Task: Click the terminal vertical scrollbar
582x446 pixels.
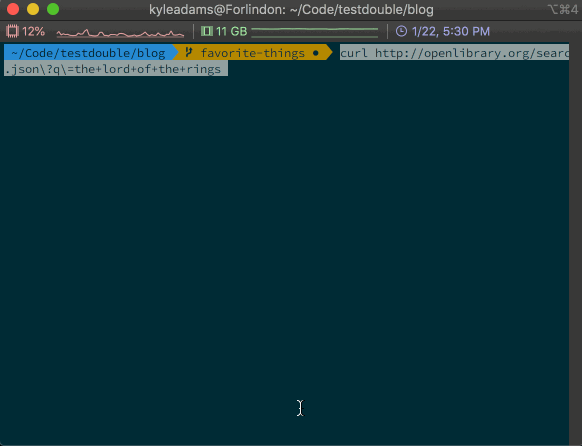Action: pyautogui.click(x=575, y=244)
